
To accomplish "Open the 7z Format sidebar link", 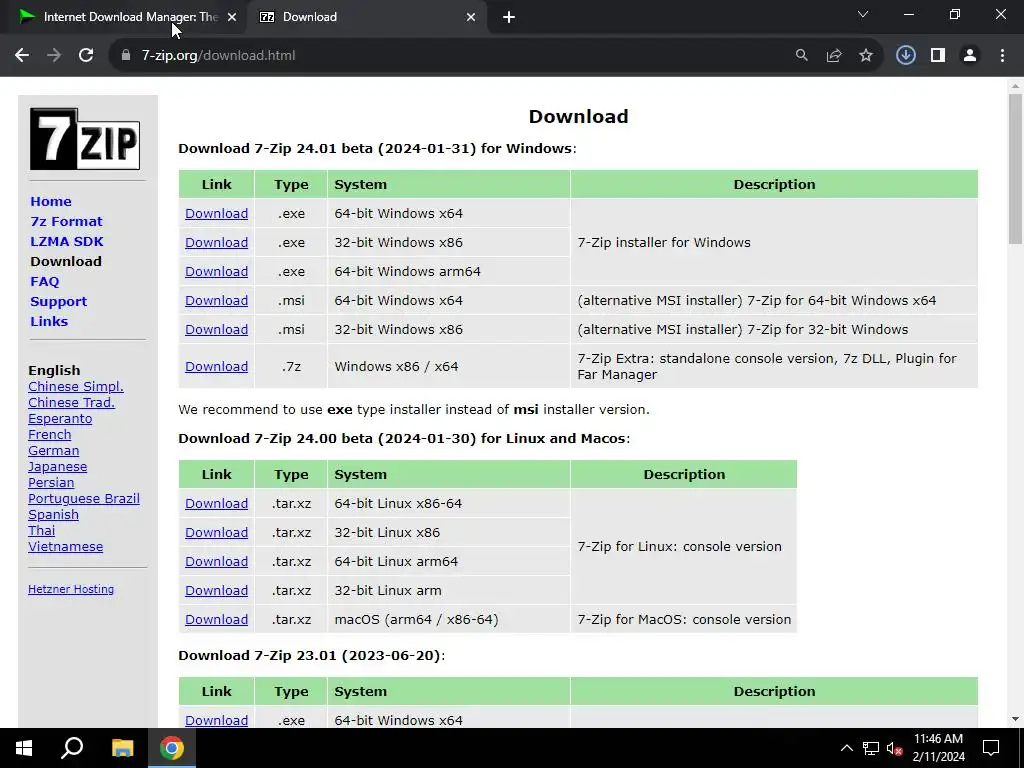I will pos(66,221).
